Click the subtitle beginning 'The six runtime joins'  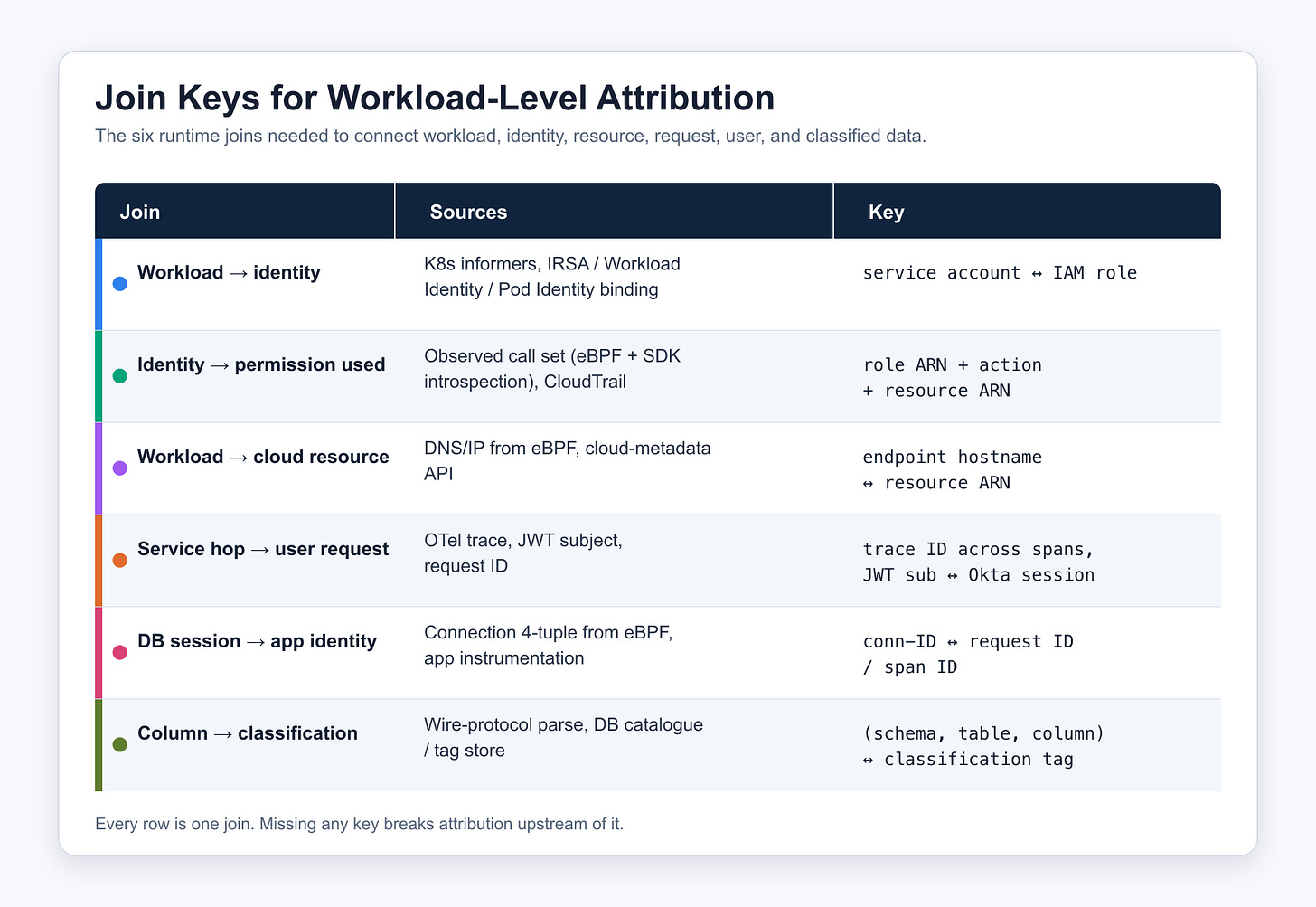pyautogui.click(x=511, y=137)
